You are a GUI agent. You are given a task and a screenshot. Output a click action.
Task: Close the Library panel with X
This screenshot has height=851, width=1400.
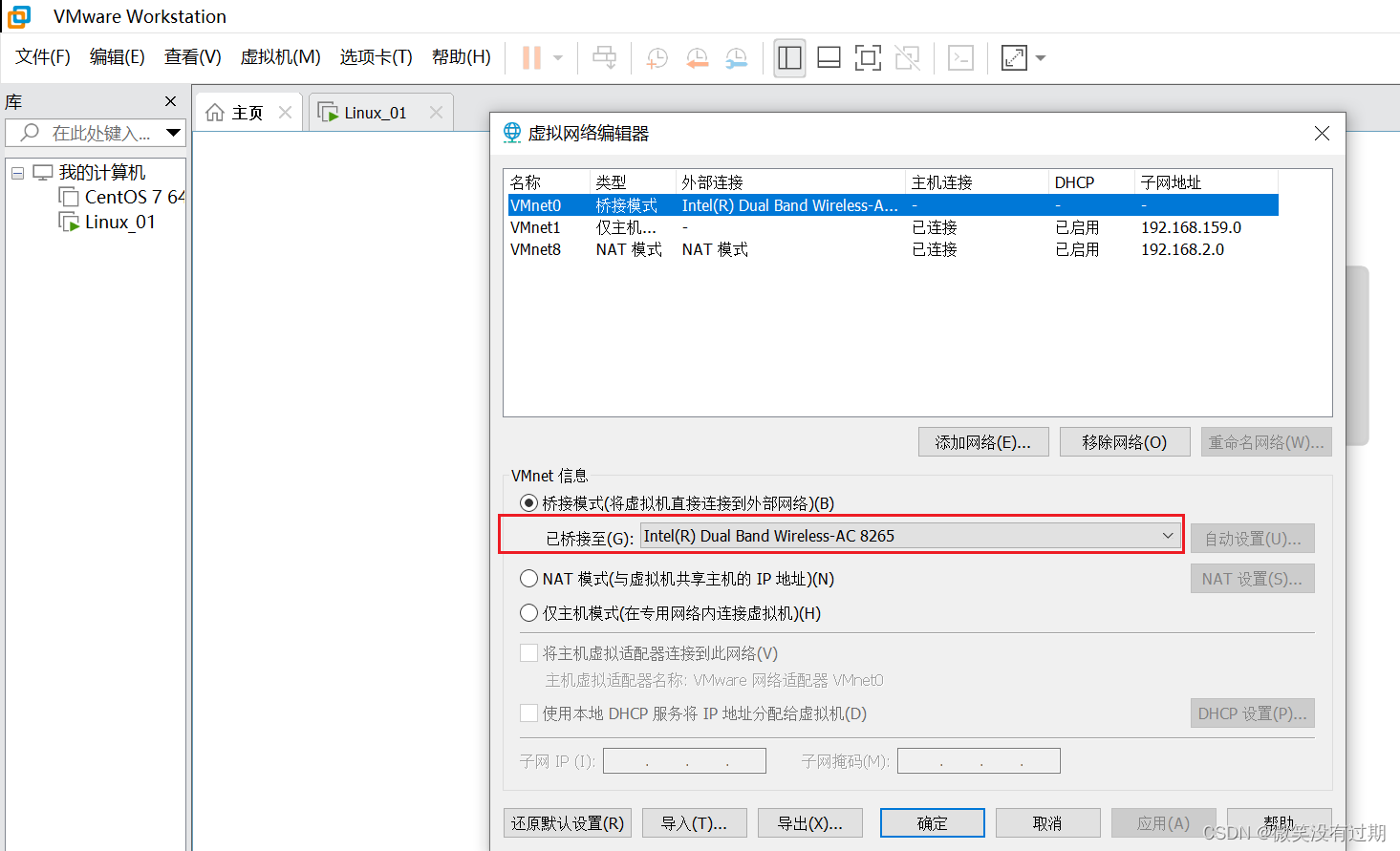[170, 101]
